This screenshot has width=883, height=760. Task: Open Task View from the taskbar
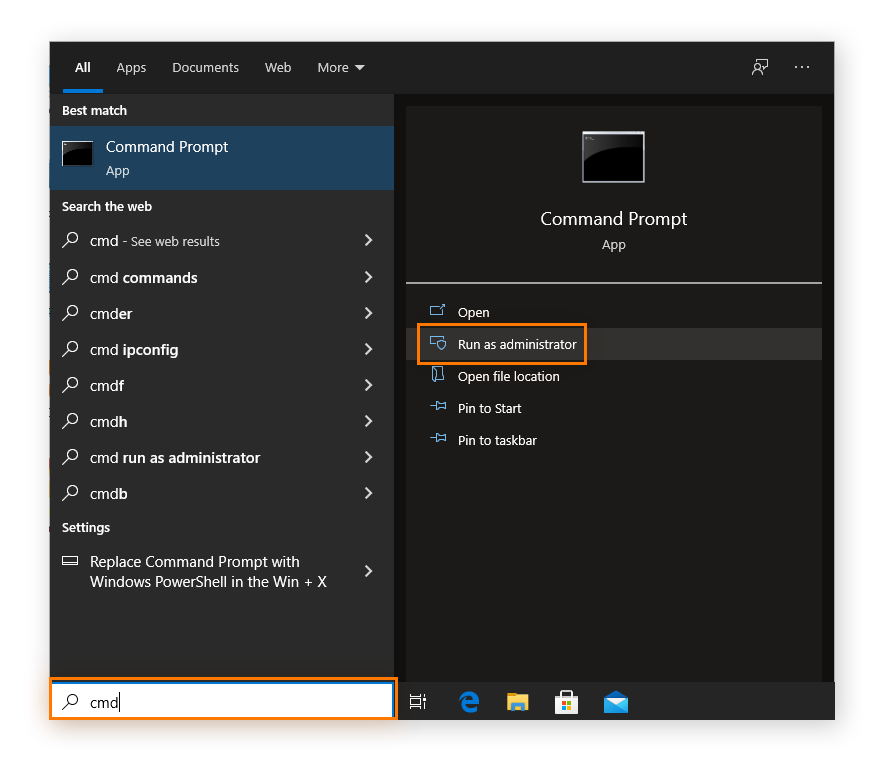pos(418,702)
